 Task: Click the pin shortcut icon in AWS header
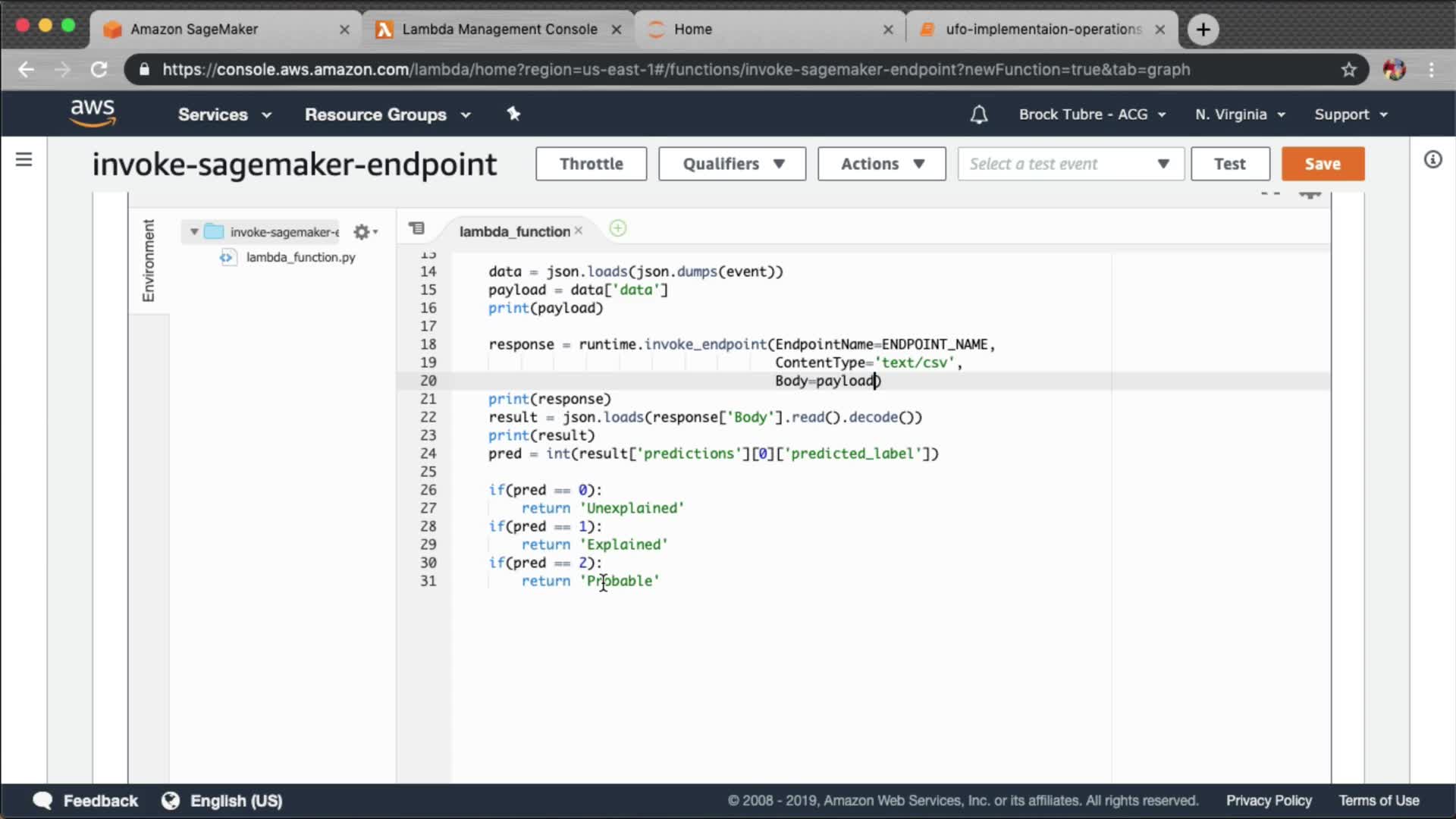[x=513, y=114]
